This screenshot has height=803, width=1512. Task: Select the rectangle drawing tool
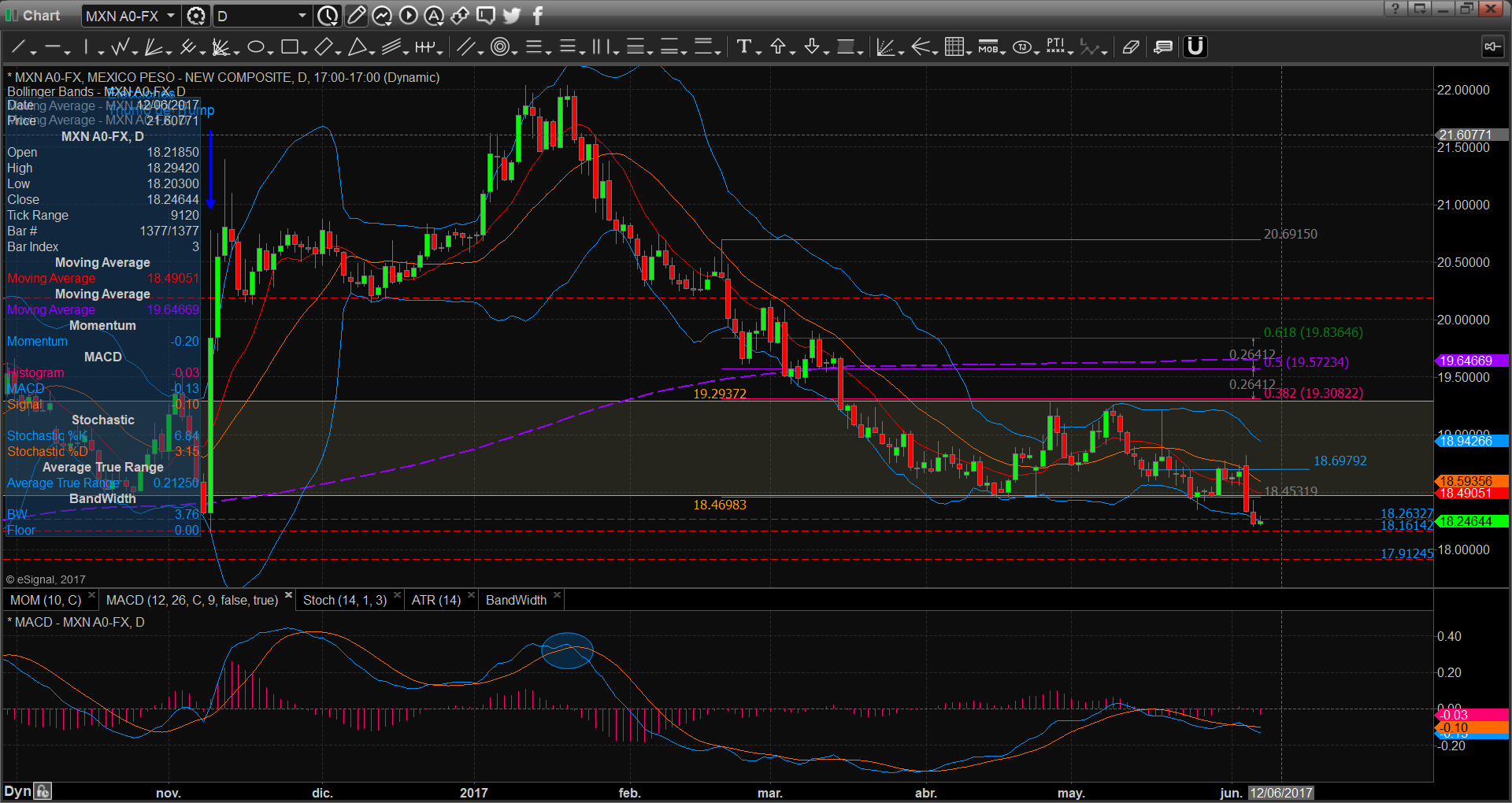pyautogui.click(x=289, y=47)
